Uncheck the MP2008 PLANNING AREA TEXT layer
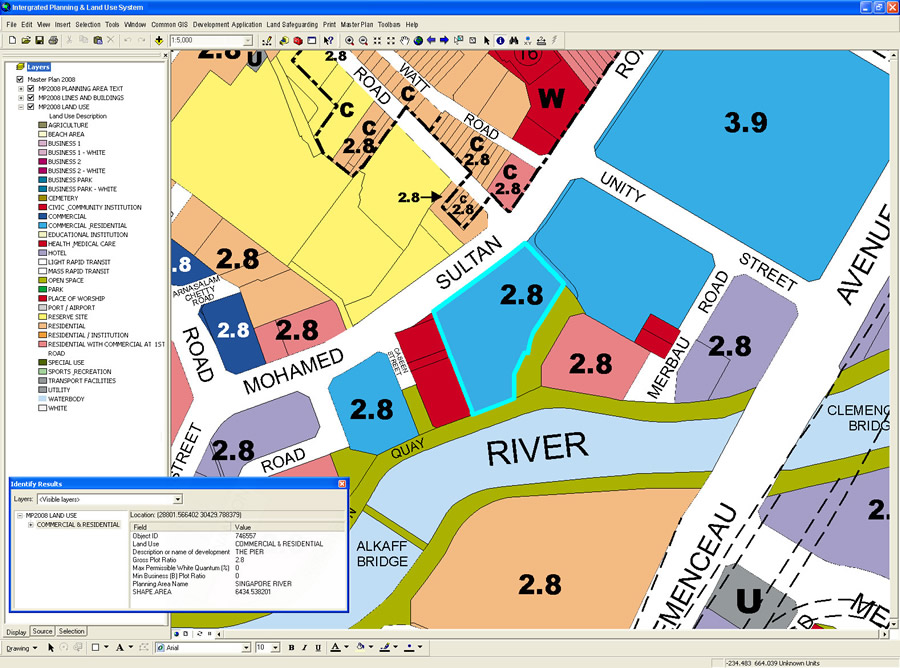Image resolution: width=900 pixels, height=668 pixels. (30, 87)
